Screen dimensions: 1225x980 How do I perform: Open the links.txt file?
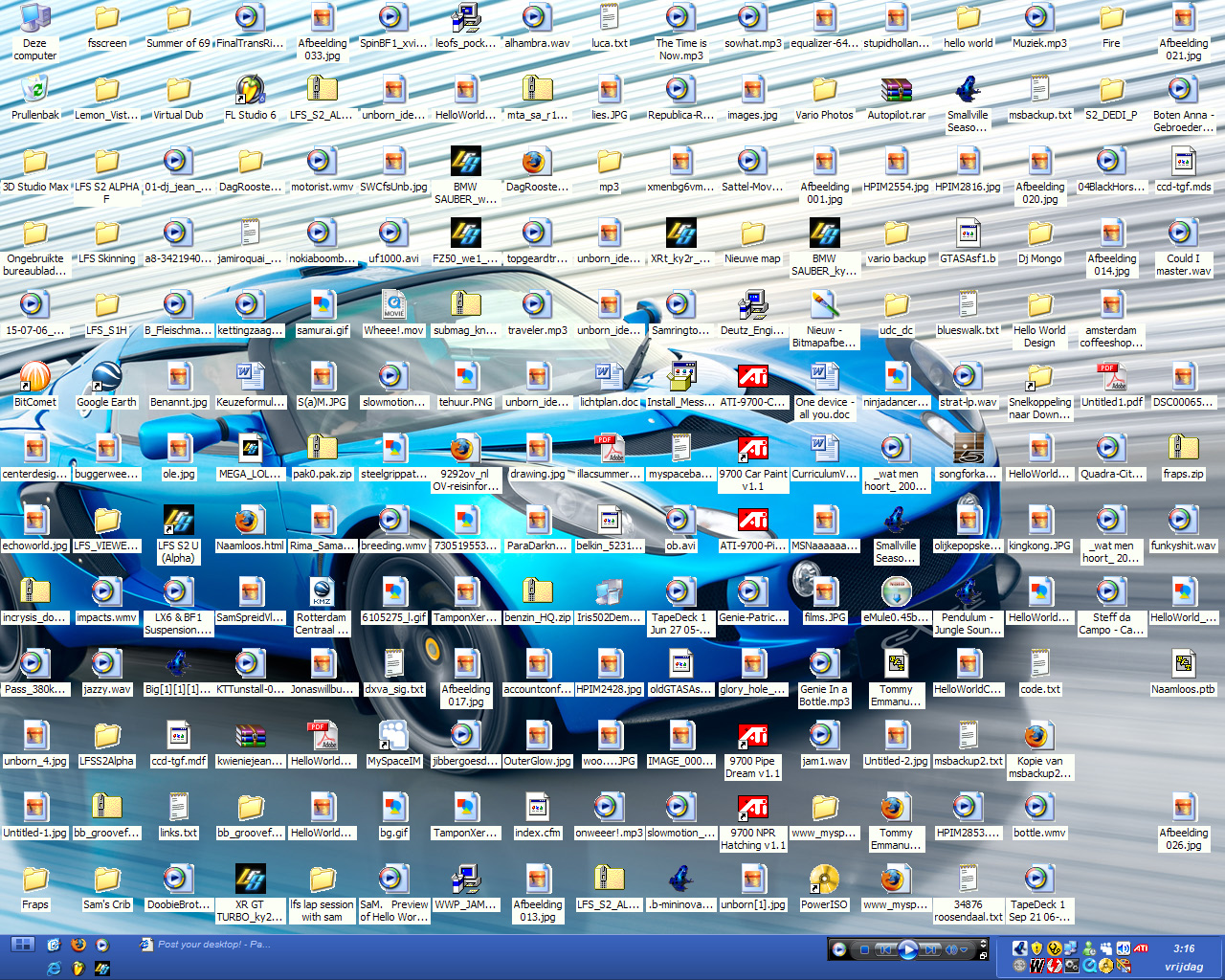[x=178, y=815]
